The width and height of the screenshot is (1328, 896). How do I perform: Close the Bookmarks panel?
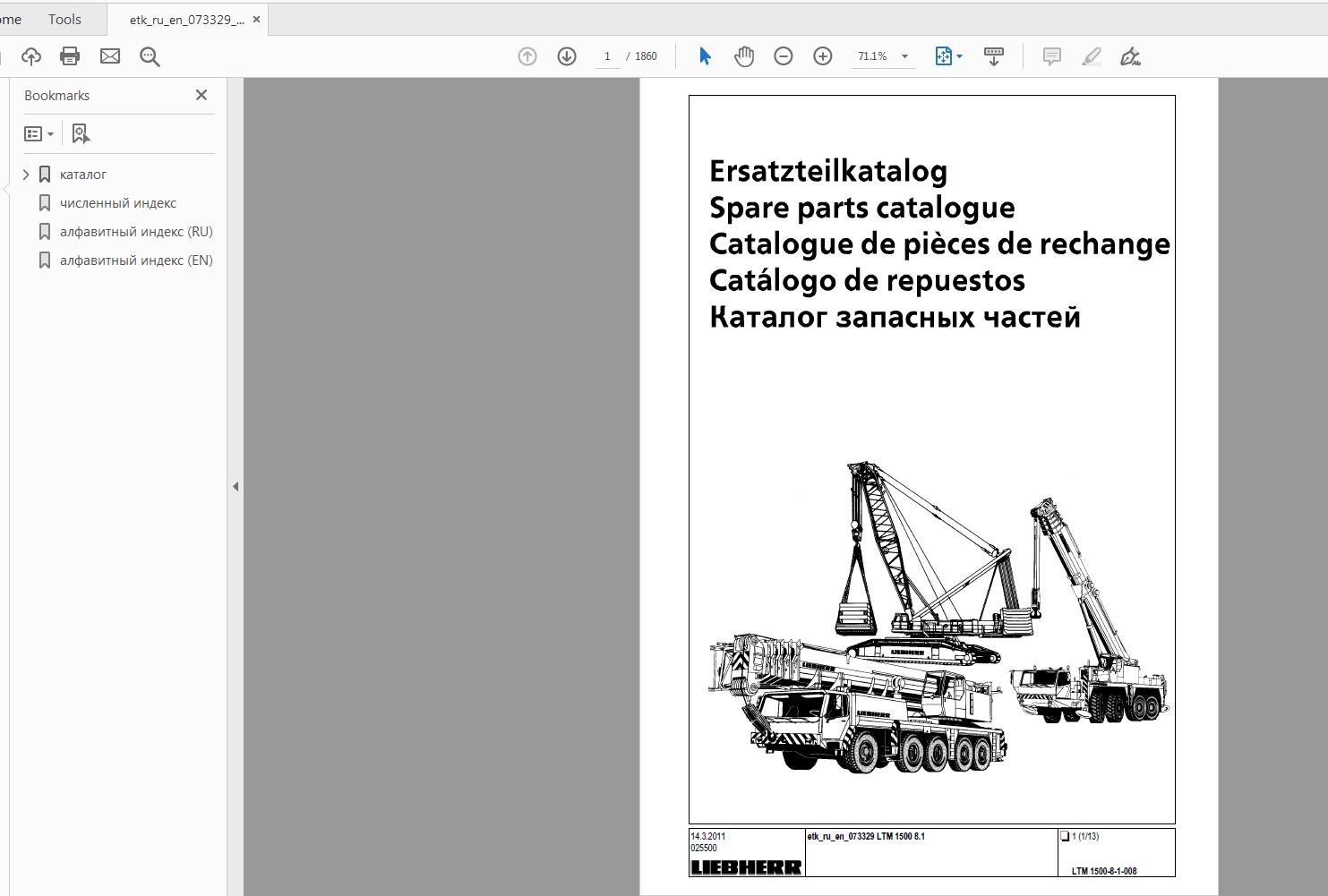coord(201,95)
